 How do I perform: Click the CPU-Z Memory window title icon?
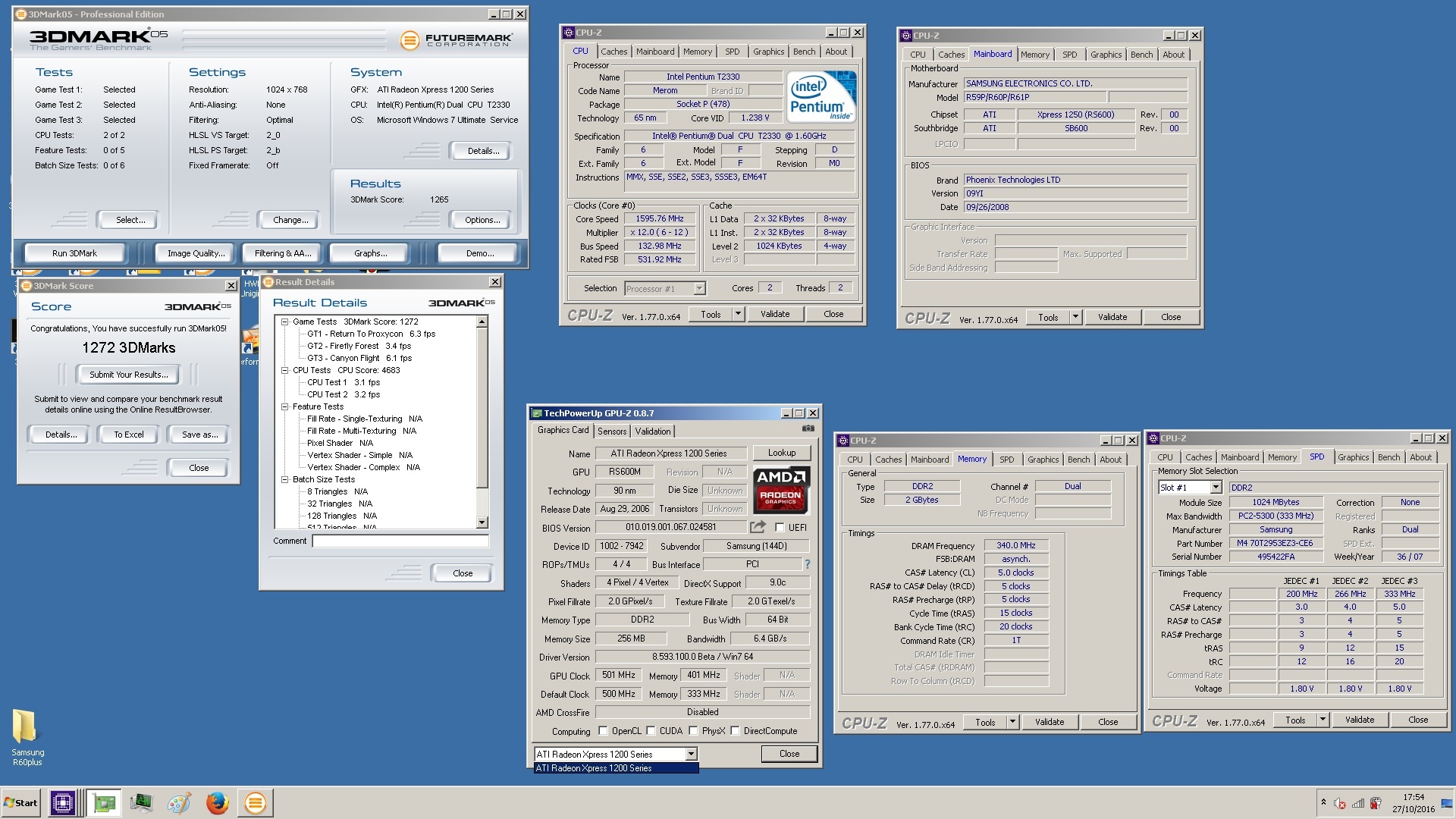coord(843,441)
